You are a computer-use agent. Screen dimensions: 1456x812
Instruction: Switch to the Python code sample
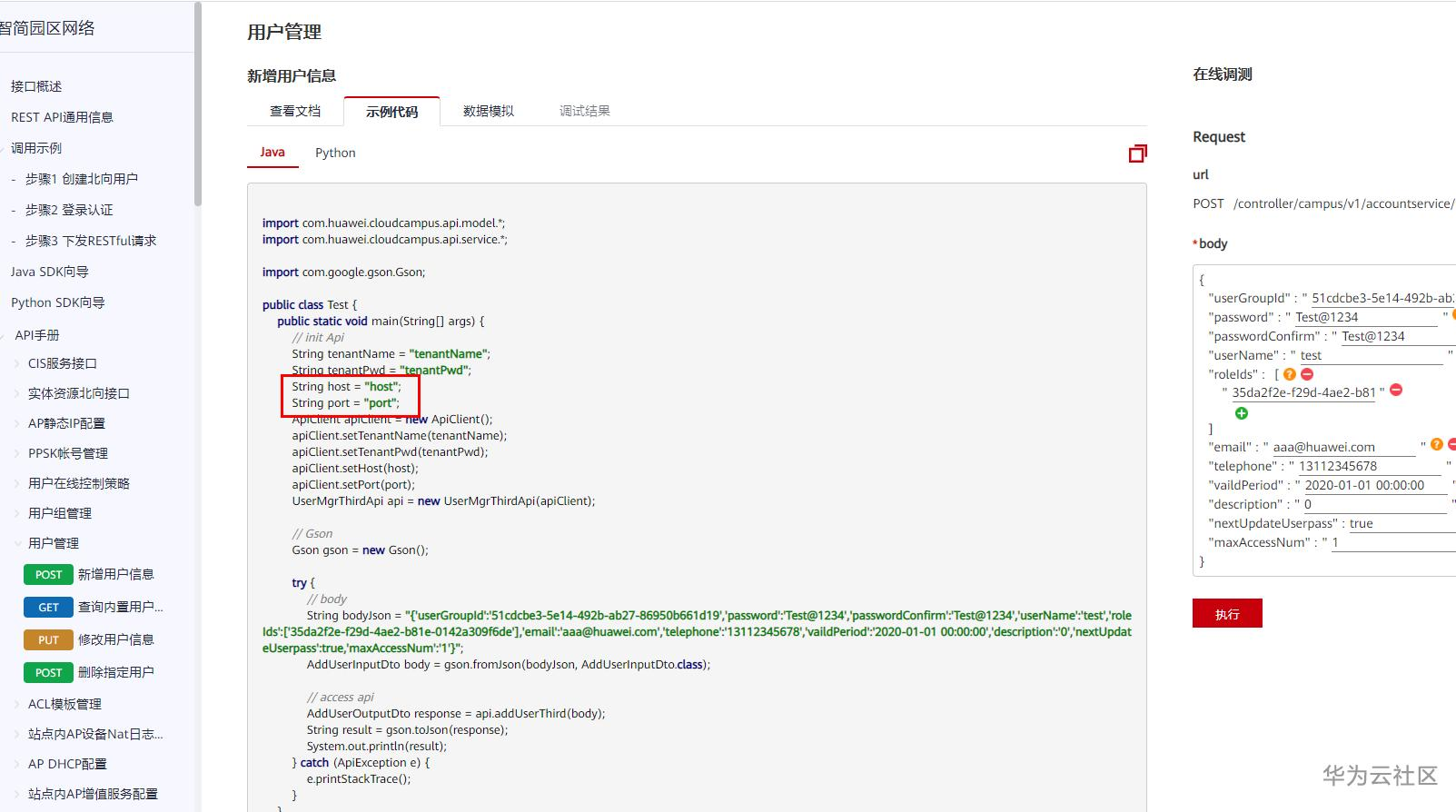point(335,153)
